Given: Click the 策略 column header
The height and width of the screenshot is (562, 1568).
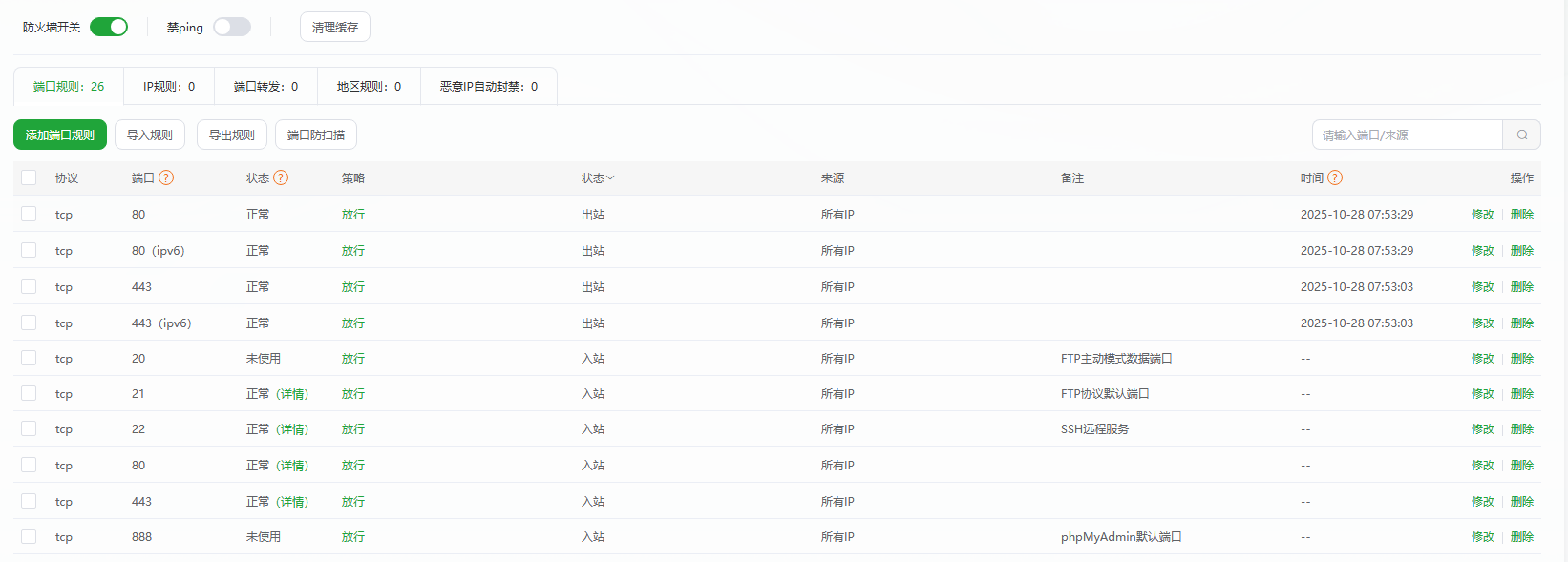Looking at the screenshot, I should pos(353,178).
